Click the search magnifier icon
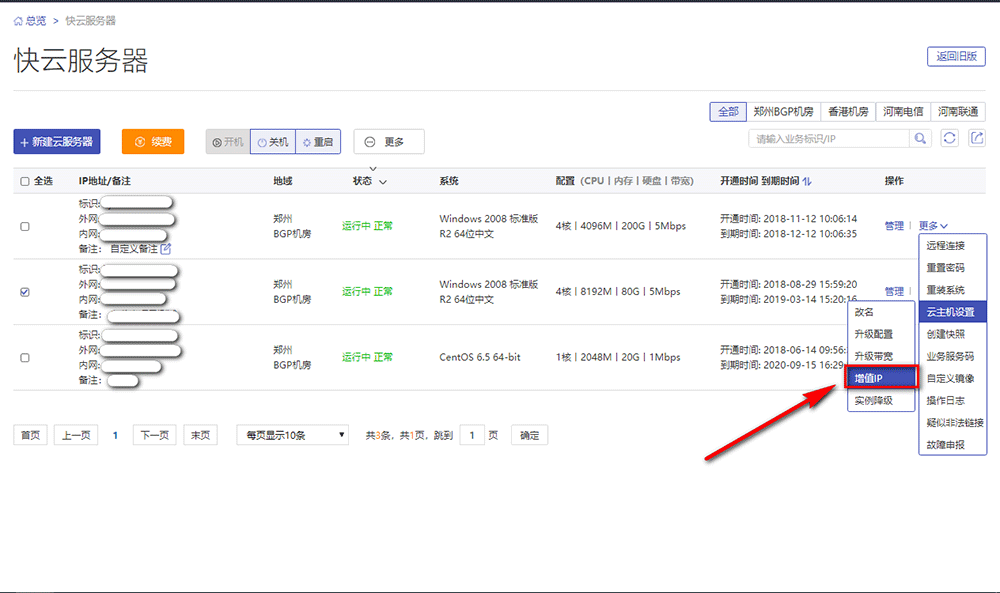 tap(919, 139)
